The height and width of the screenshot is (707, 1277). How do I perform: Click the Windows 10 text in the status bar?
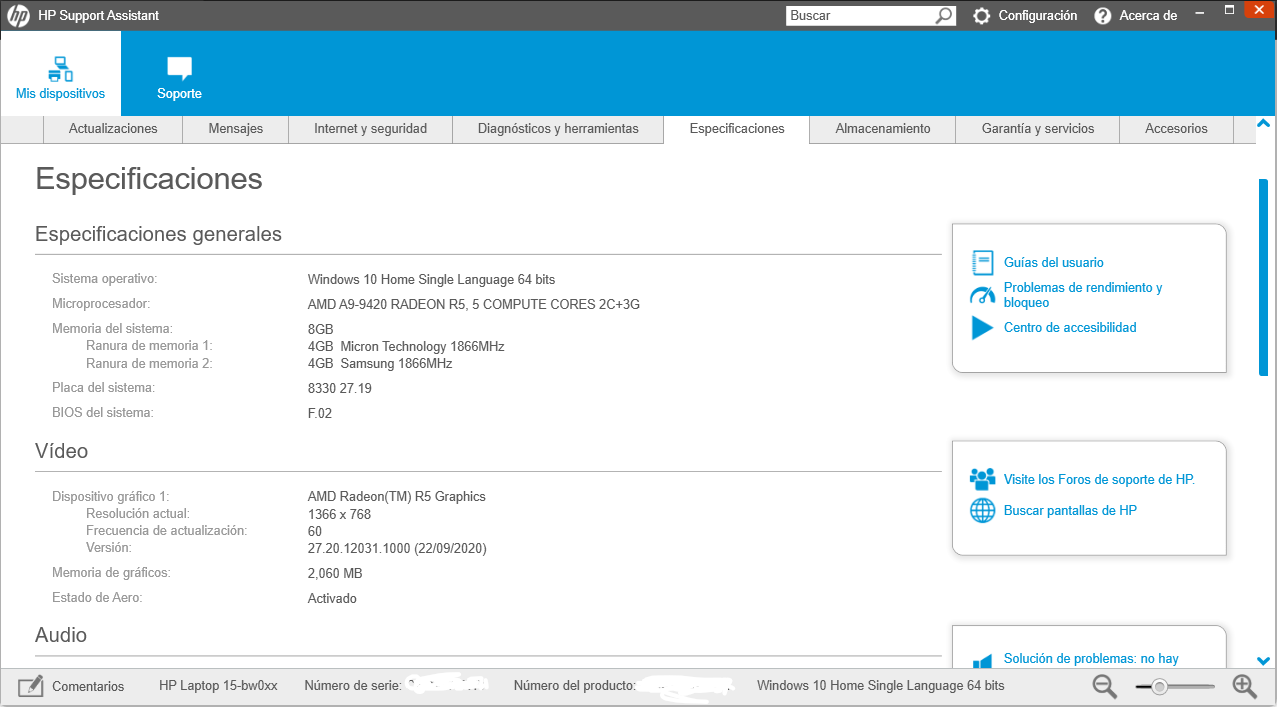point(881,686)
